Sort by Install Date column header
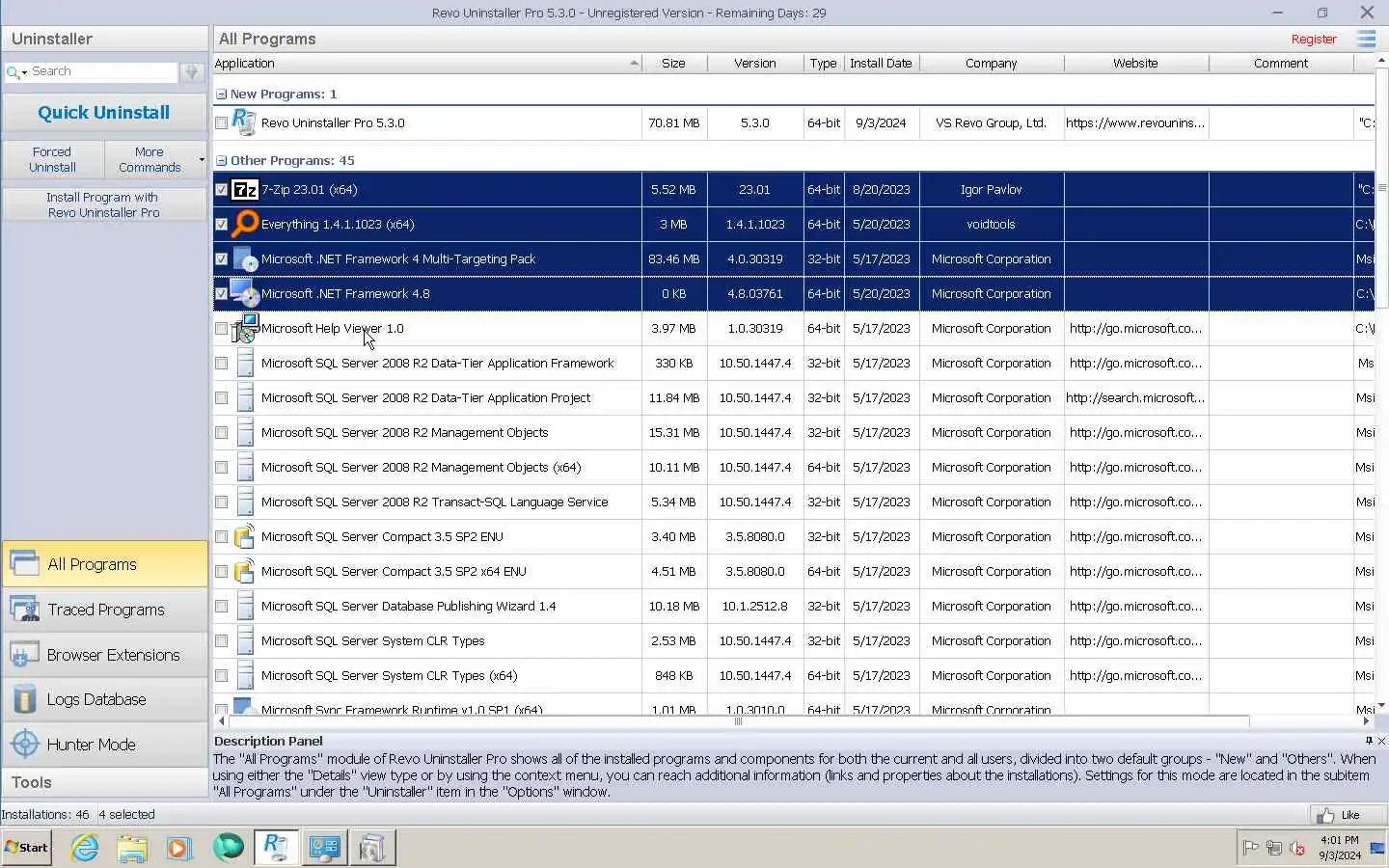Screen dimensions: 1389x868 pos(881,64)
